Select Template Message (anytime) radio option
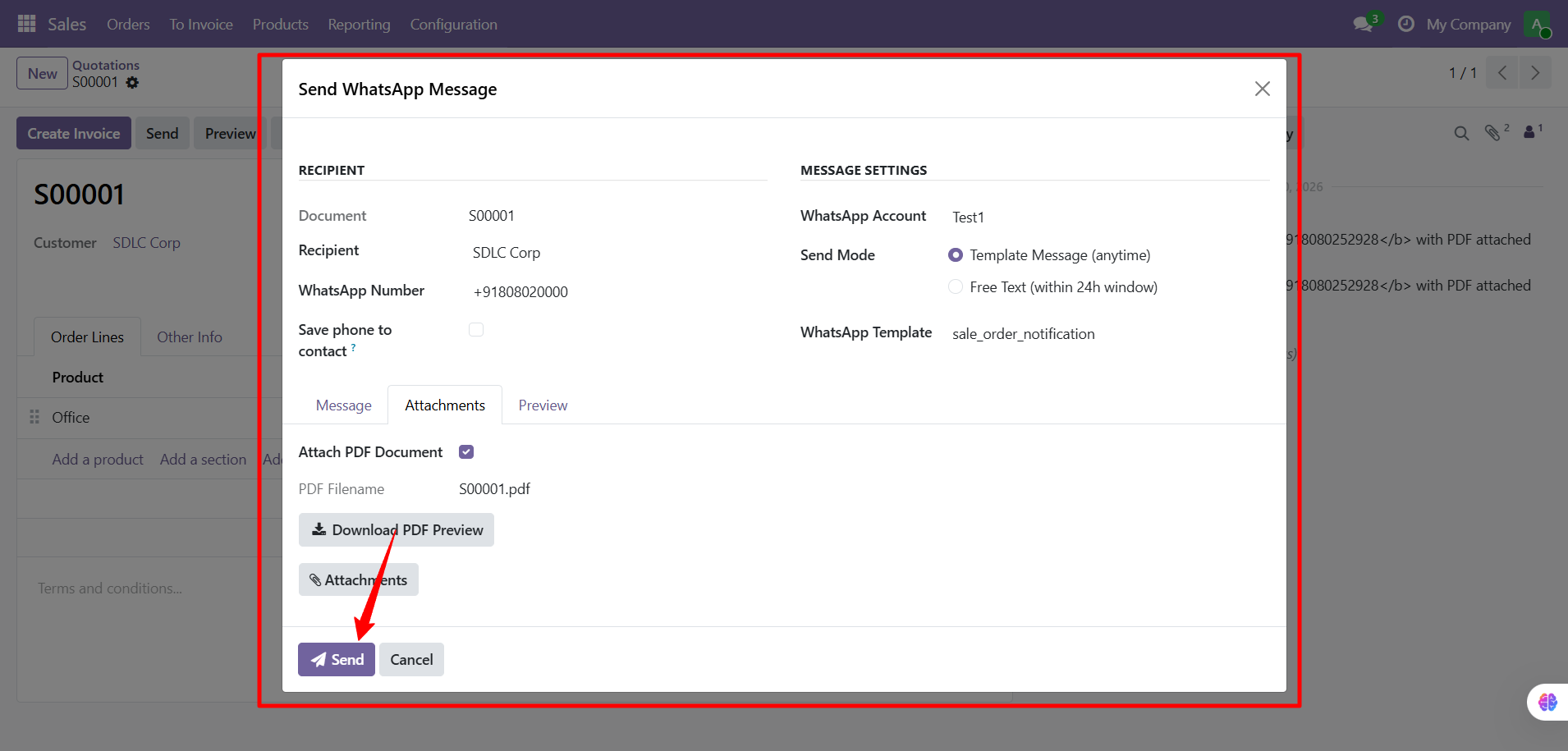 [956, 255]
